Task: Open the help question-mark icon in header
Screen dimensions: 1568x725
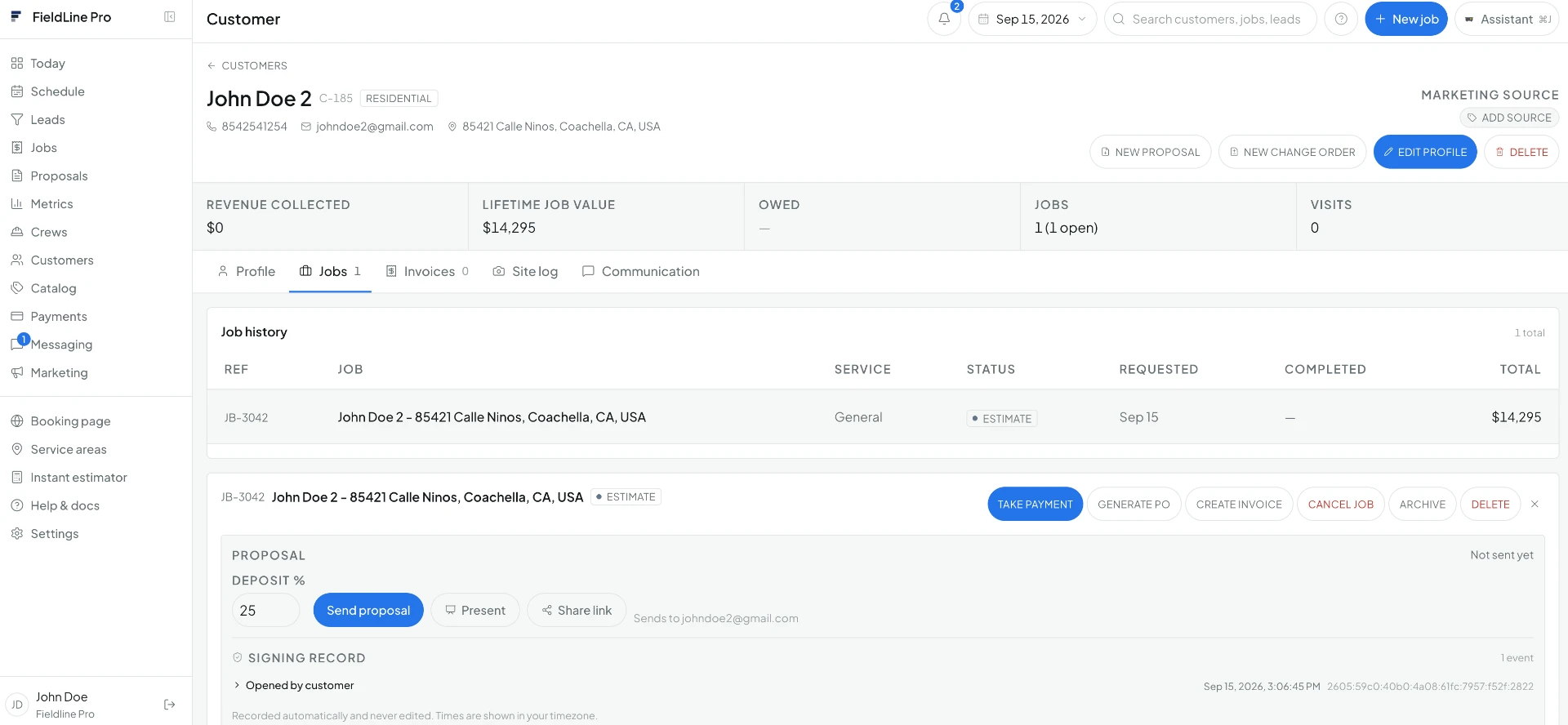Action: click(x=1341, y=19)
